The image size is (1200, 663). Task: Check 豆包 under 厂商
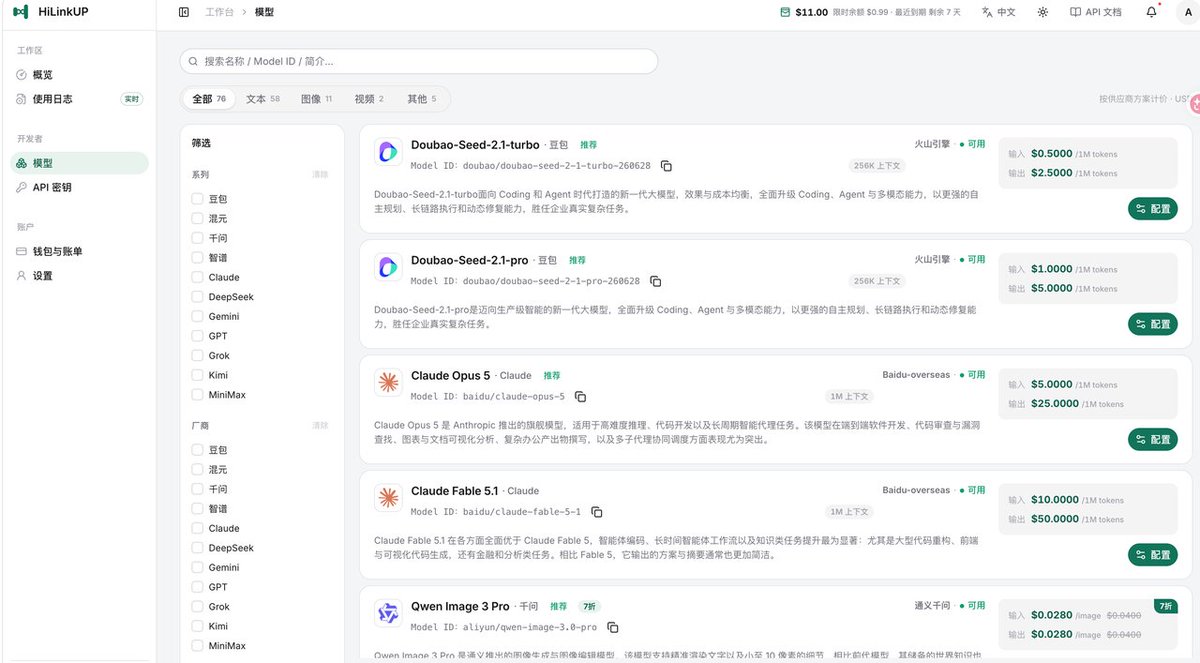click(x=197, y=450)
